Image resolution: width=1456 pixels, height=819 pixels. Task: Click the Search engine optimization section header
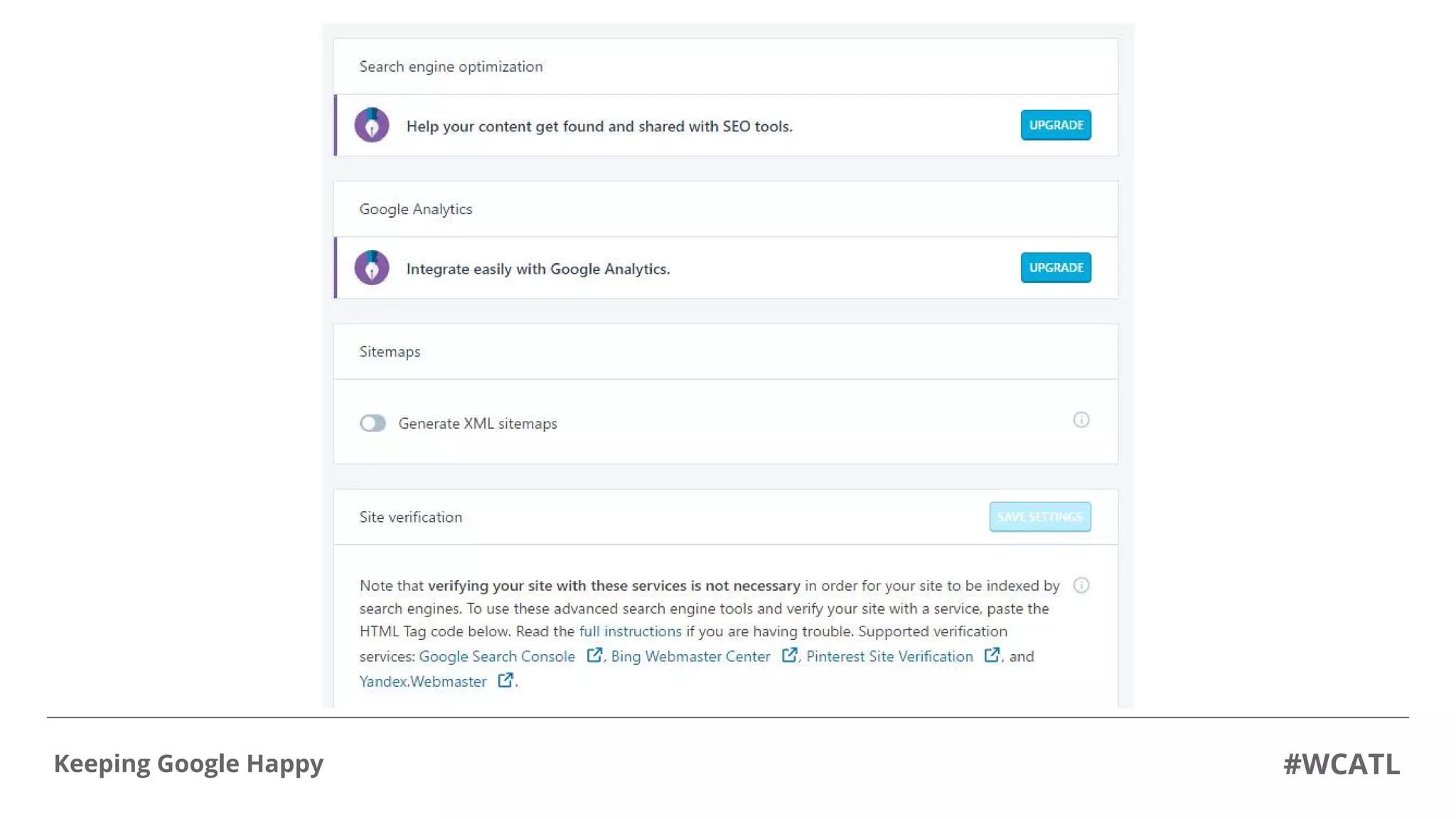pos(451,67)
